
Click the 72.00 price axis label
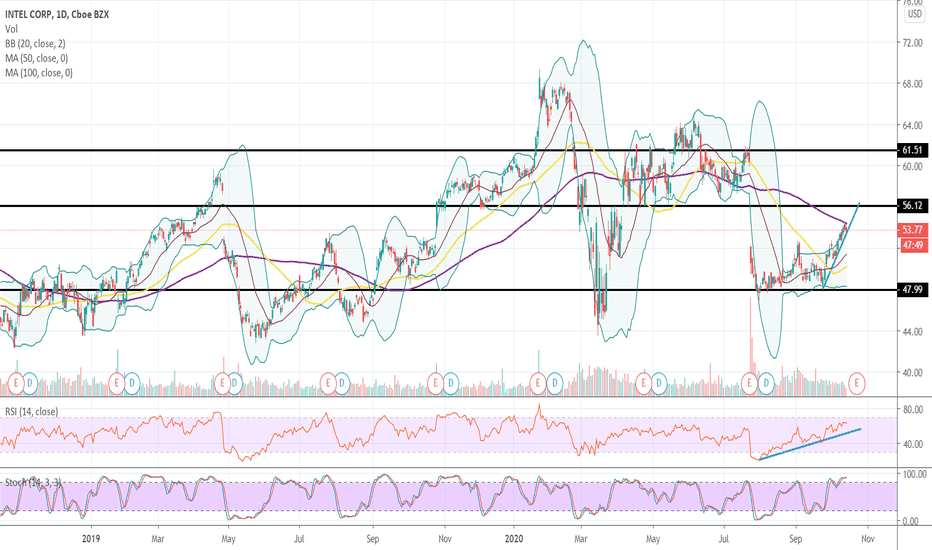[912, 43]
